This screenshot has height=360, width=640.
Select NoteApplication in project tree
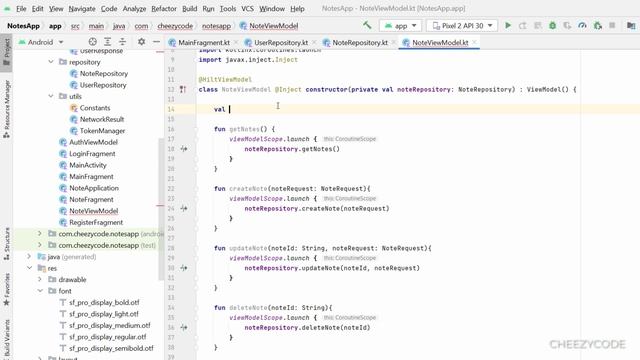(94, 188)
